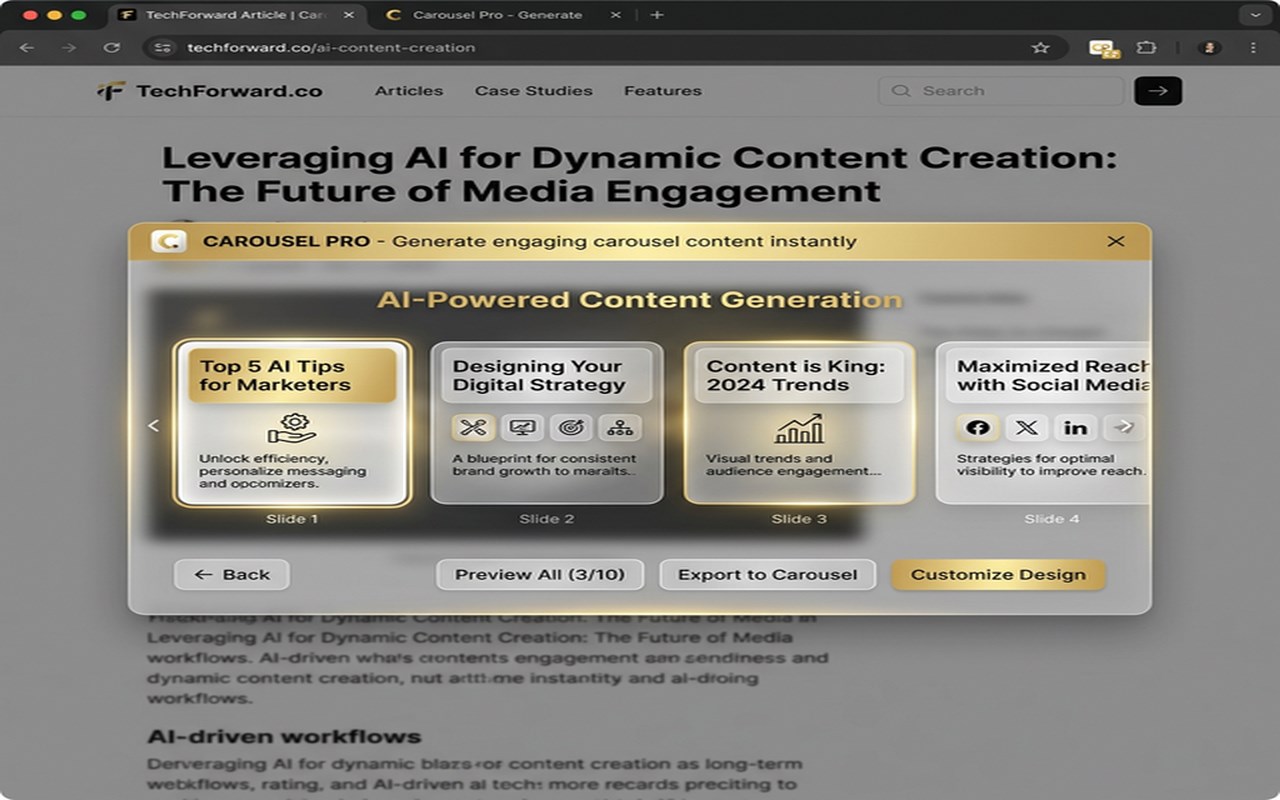Click the "AI-Powered Content Generation" heading
1280x800 pixels.
pyautogui.click(x=640, y=300)
